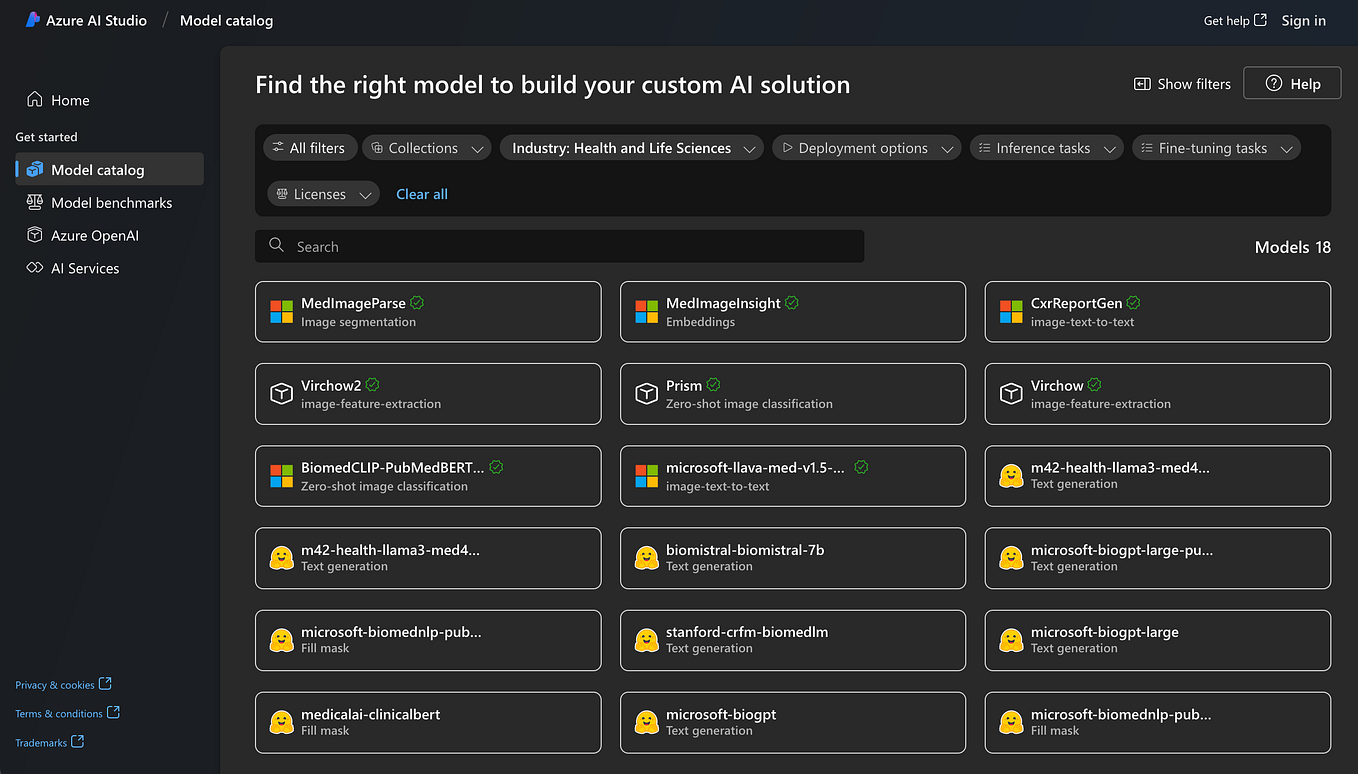Click the verified badge beside MedImageInsight
The width and height of the screenshot is (1358, 774).
pos(792,302)
